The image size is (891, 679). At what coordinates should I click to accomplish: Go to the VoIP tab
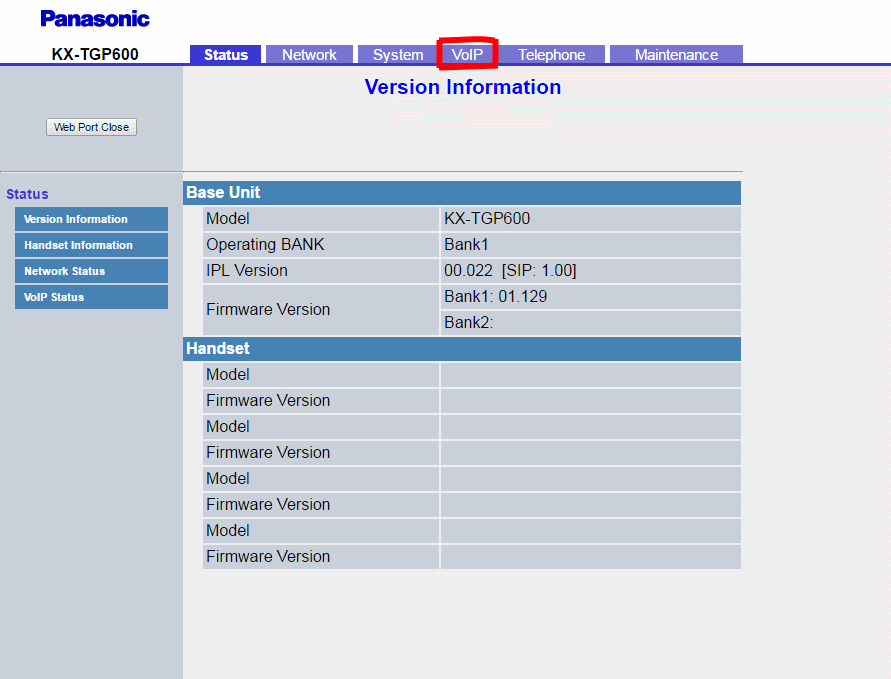point(467,55)
